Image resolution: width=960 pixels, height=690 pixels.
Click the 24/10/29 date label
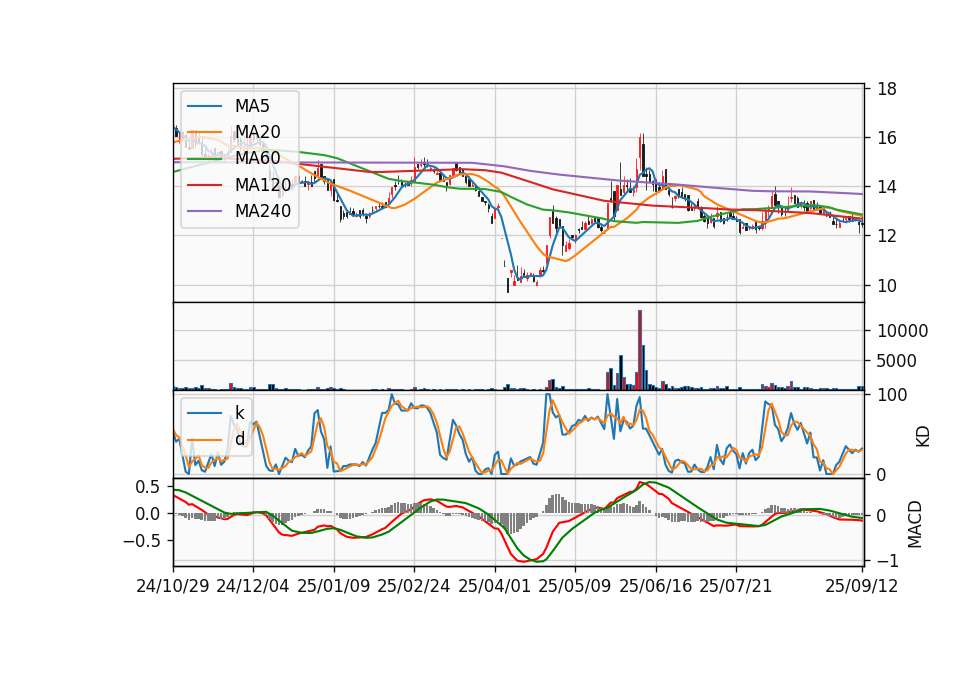[x=173, y=586]
